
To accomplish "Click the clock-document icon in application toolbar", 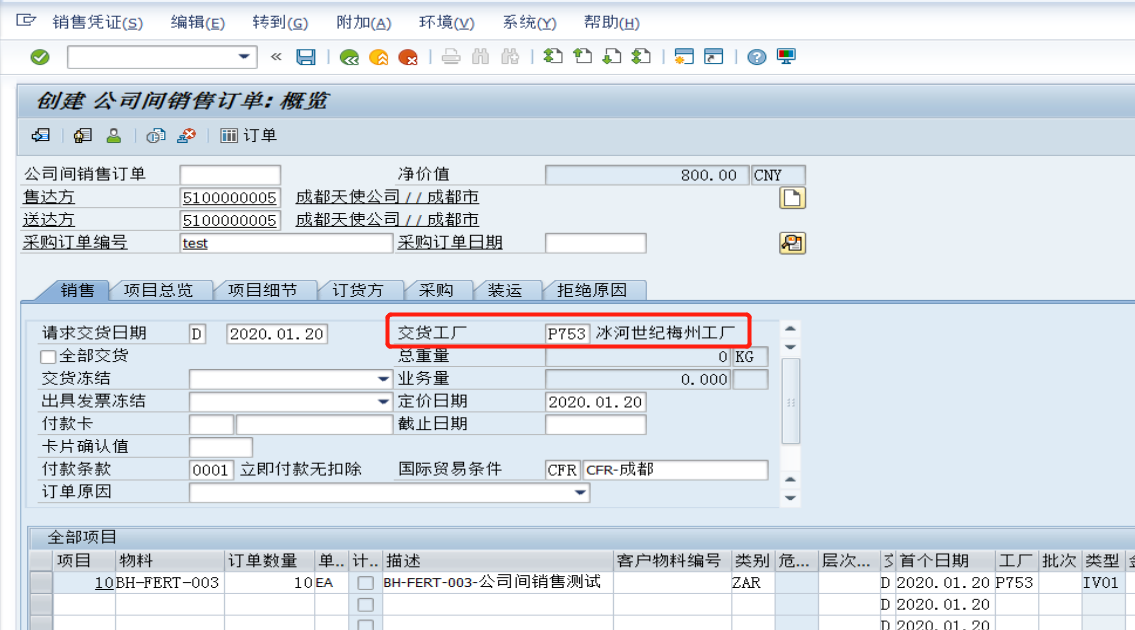I will (156, 135).
